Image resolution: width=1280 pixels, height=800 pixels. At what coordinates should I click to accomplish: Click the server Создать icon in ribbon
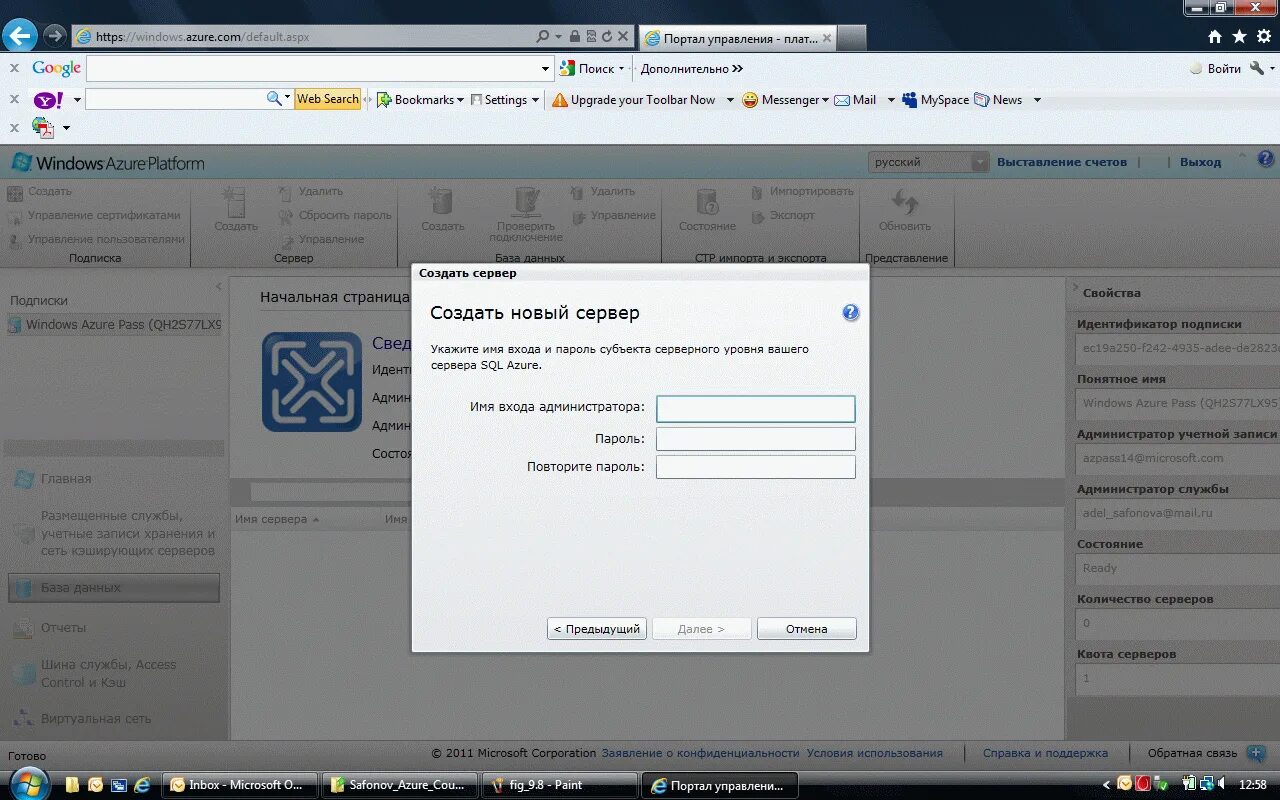(x=236, y=202)
